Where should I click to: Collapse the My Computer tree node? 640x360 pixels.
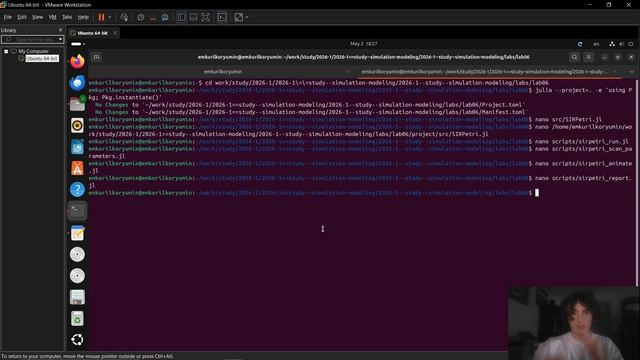click(6, 51)
